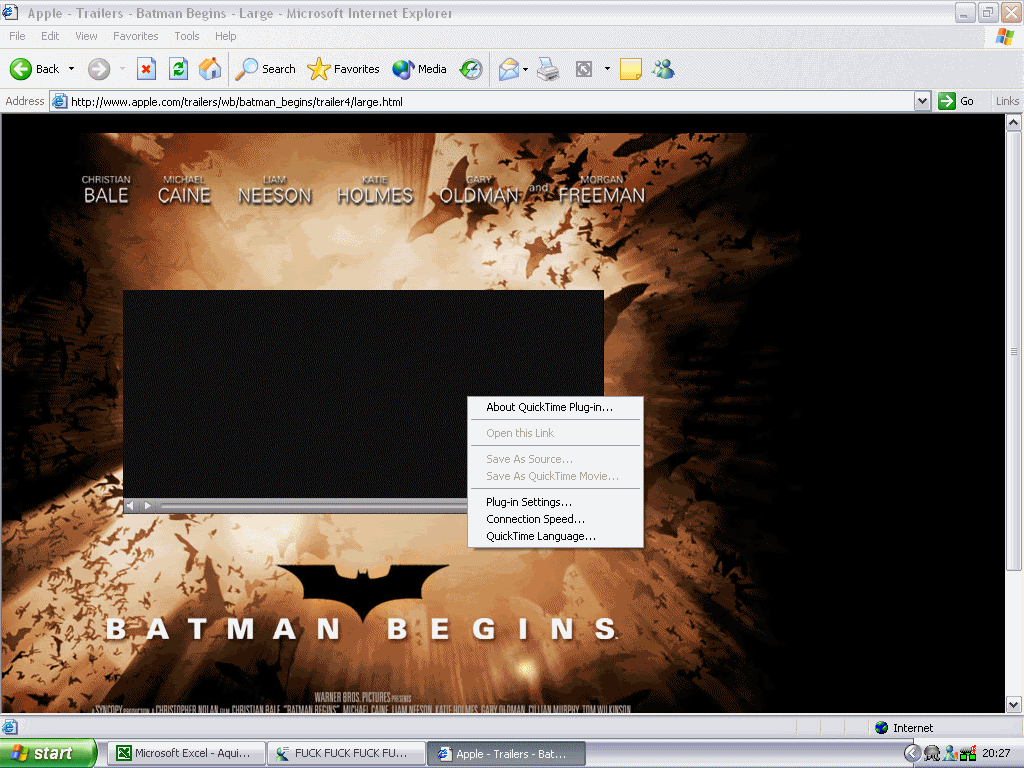Click the vertical scrollbar thumb
Screen dimensions: 1024x768
1014,351
